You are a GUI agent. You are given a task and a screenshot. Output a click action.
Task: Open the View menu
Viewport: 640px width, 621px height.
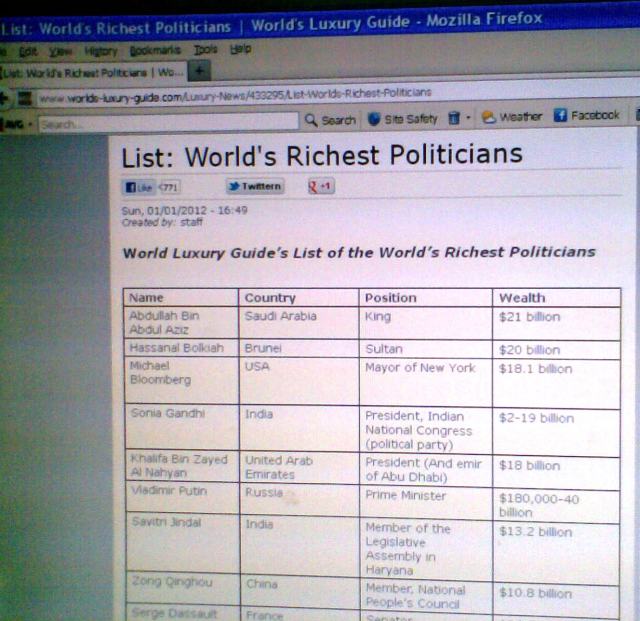point(60,50)
